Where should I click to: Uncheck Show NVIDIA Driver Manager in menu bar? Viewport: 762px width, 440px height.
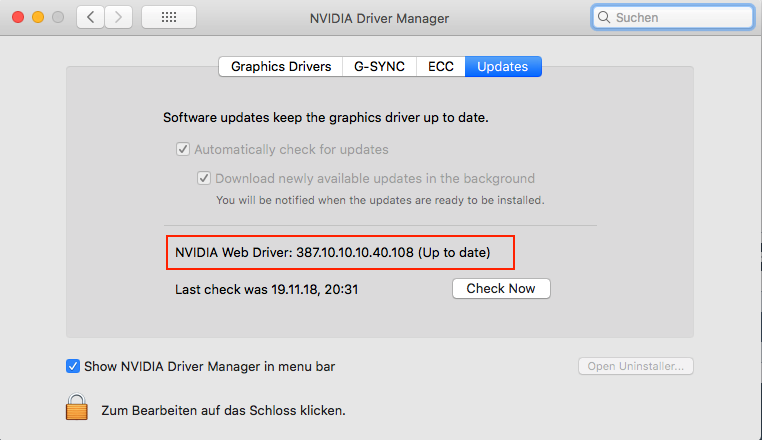(73, 366)
